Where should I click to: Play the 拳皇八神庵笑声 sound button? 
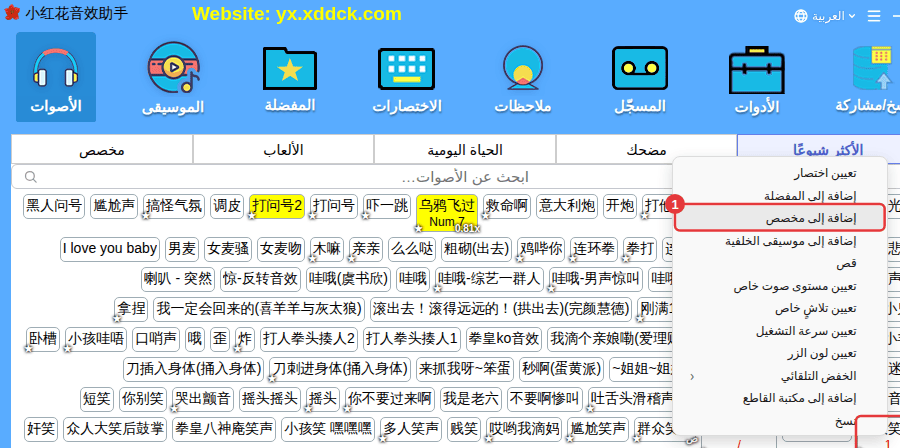[x=223, y=429]
